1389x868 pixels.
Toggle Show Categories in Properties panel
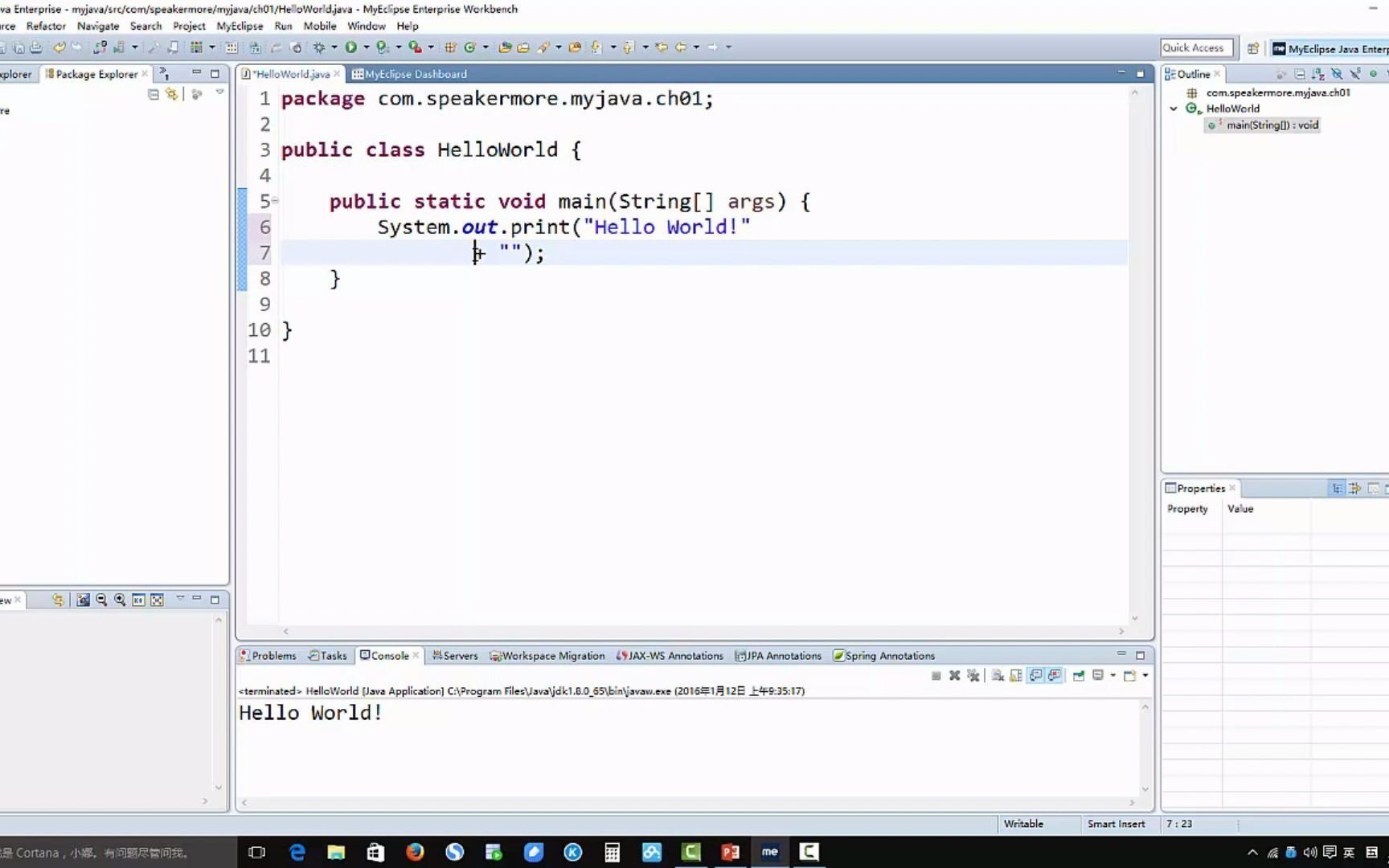(x=1337, y=489)
